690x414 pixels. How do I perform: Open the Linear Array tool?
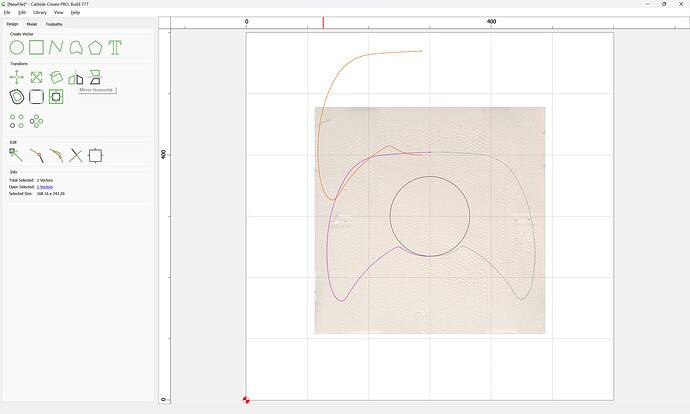(x=17, y=121)
